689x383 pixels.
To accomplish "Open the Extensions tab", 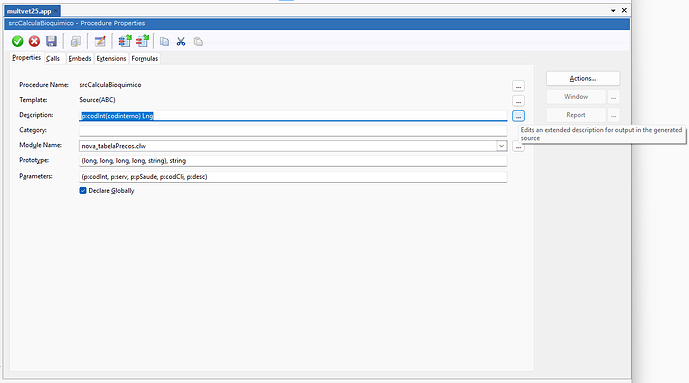I will click(x=111, y=58).
